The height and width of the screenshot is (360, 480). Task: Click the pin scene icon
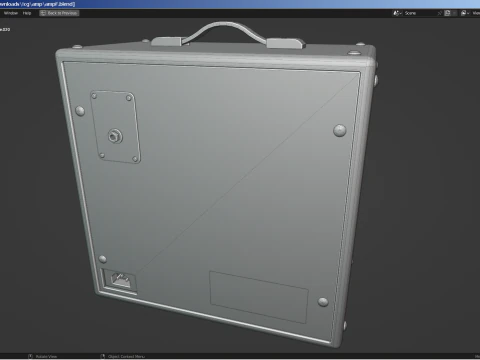coord(440,13)
